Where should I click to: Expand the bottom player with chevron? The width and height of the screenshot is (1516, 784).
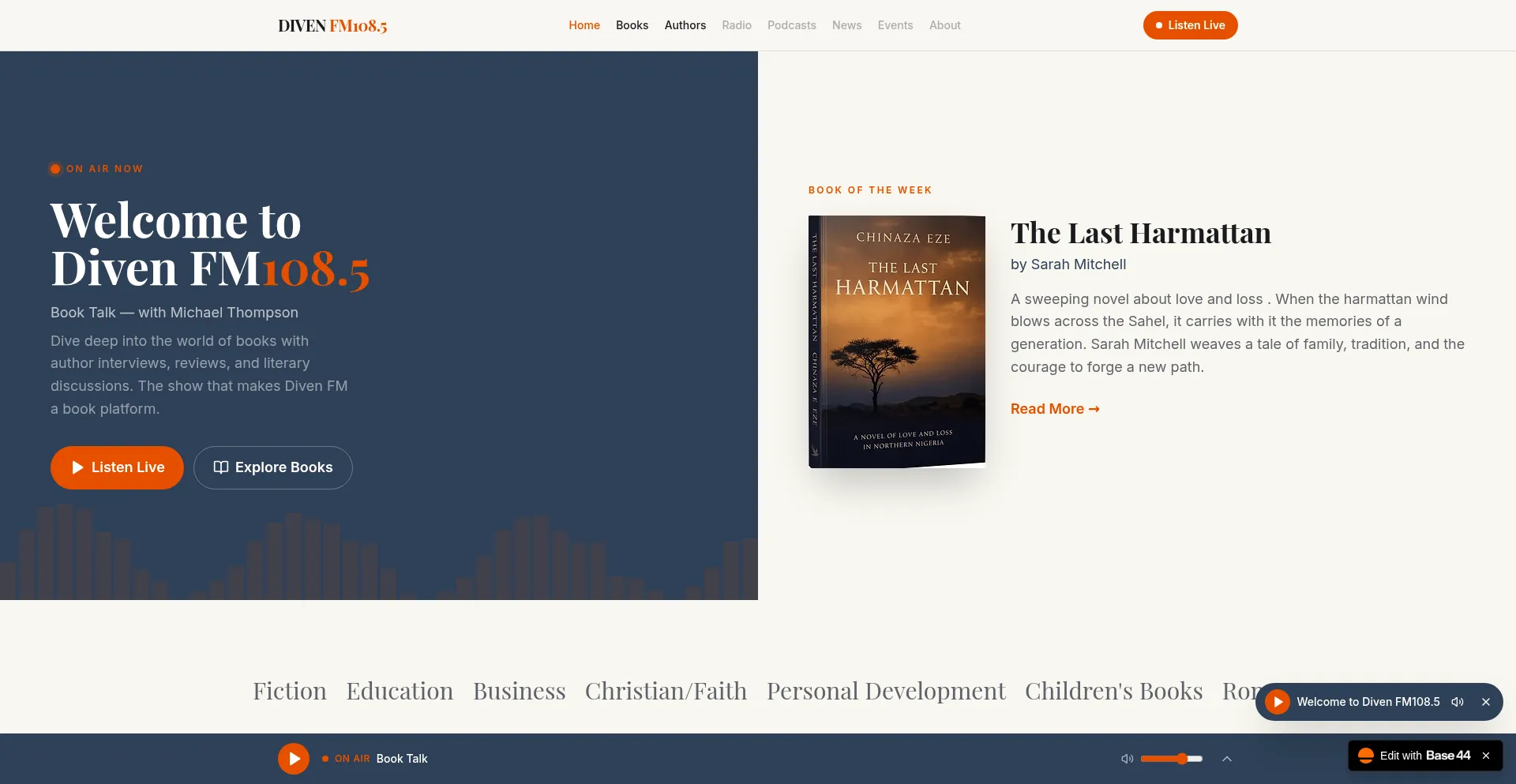coord(1227,759)
